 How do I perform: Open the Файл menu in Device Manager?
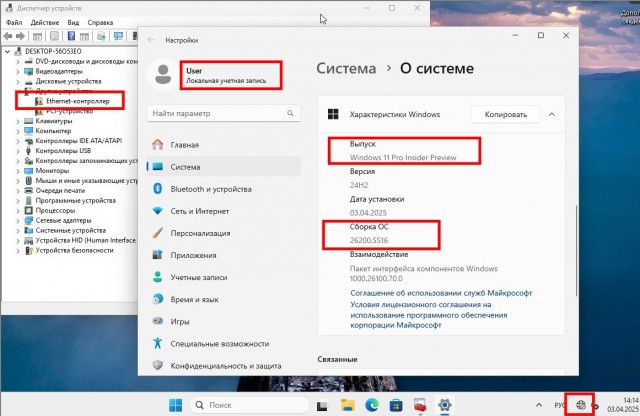[x=14, y=22]
